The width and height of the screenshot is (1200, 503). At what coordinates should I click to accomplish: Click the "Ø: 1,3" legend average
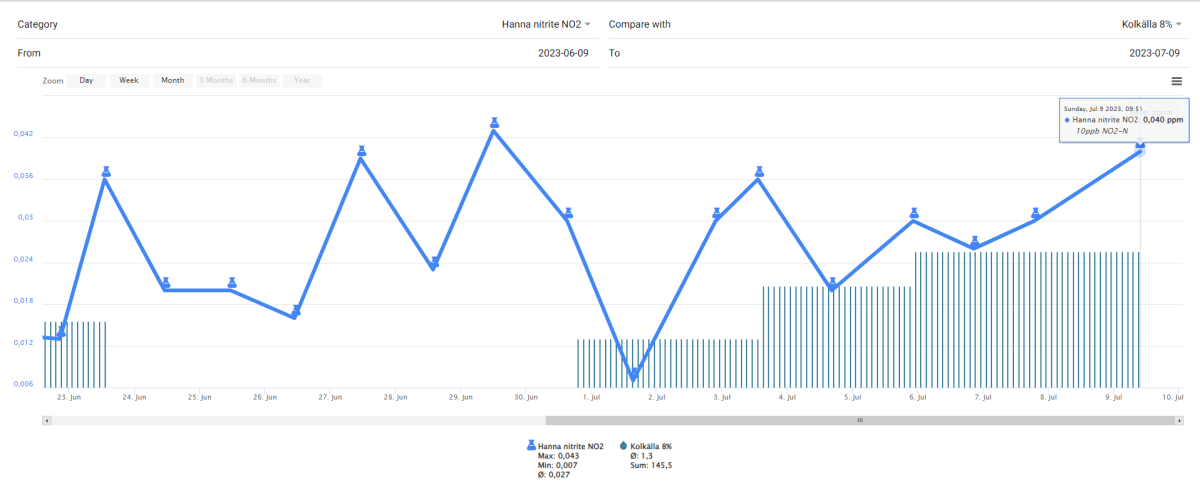click(642, 456)
